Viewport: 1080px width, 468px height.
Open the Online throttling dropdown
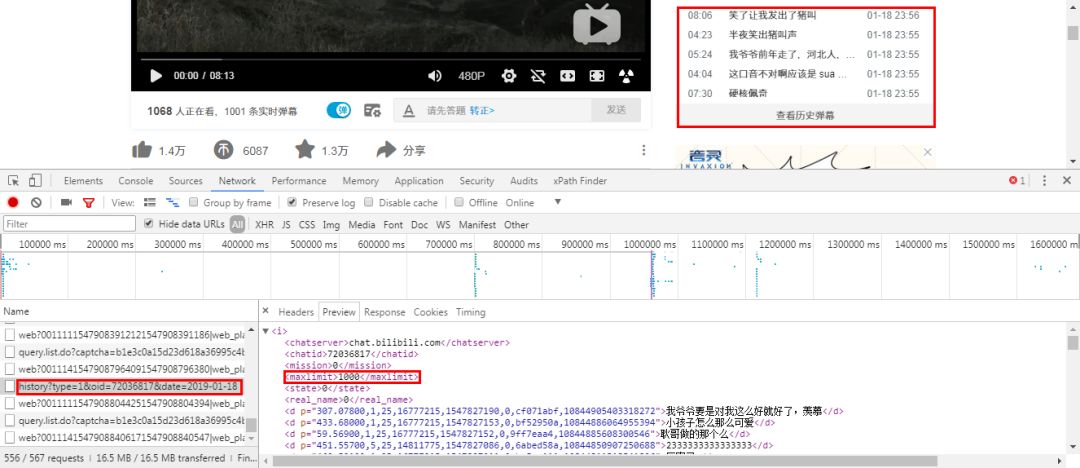[x=558, y=203]
